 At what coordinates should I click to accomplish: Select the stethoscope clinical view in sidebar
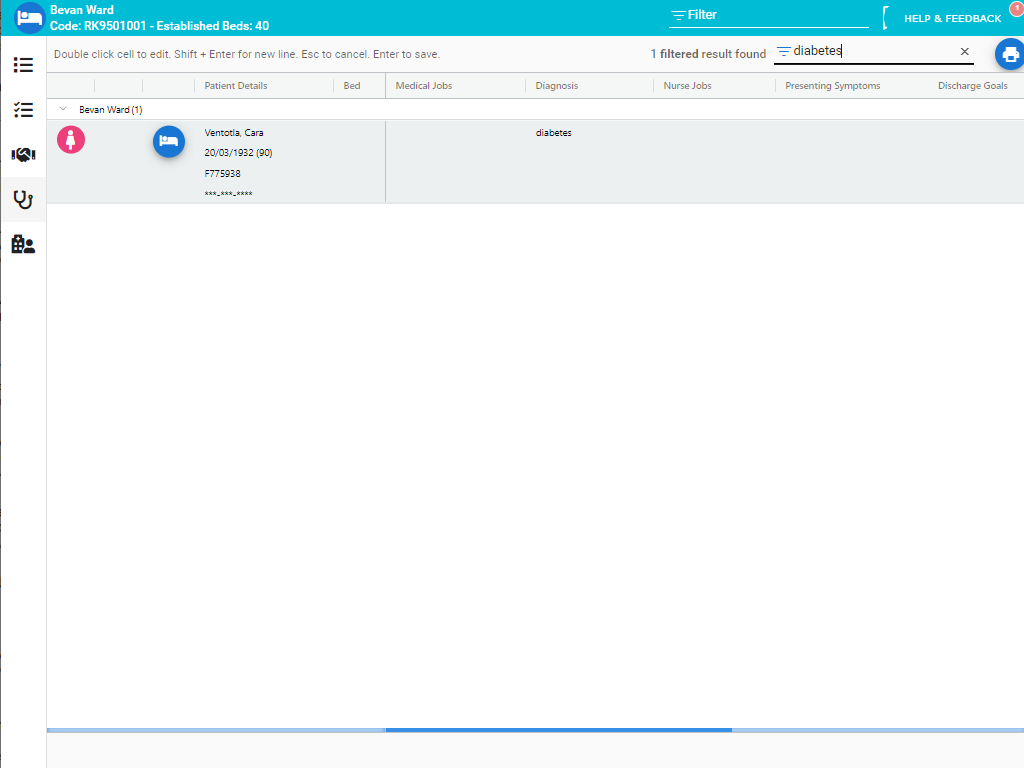[x=24, y=199]
